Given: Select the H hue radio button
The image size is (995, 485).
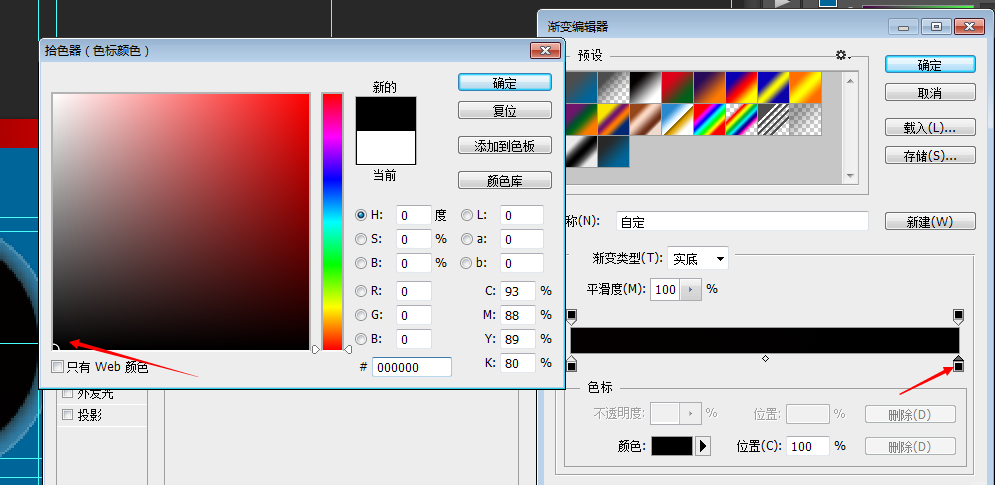Looking at the screenshot, I should [x=361, y=215].
